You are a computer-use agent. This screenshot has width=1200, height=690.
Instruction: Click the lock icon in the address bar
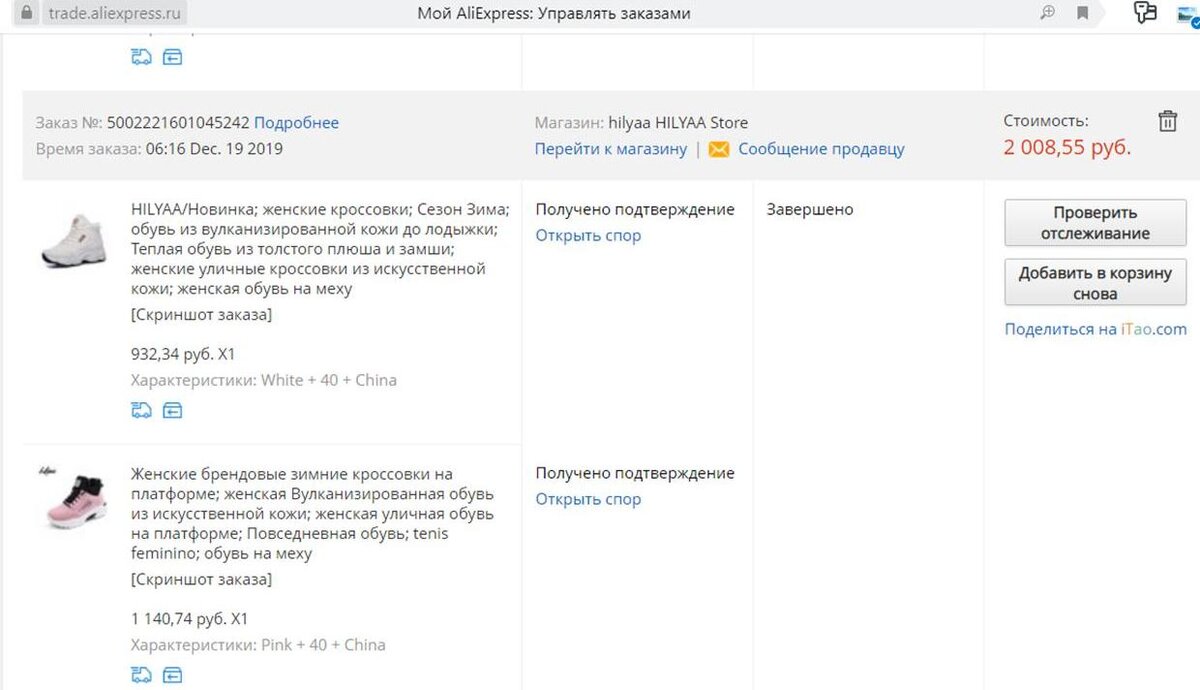28,13
